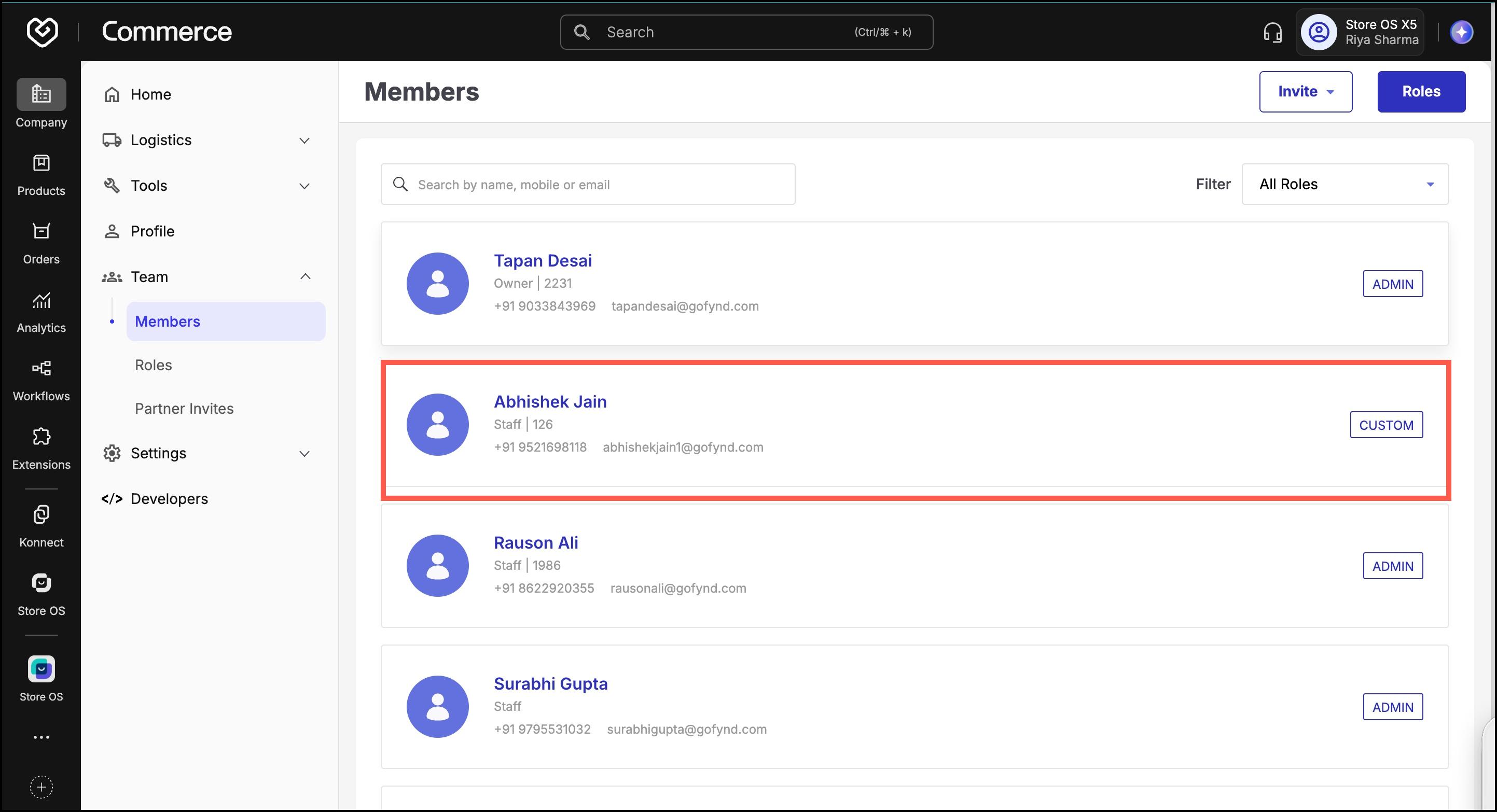Viewport: 1497px width, 812px height.
Task: Go to Home in the sidebar
Action: click(x=150, y=94)
